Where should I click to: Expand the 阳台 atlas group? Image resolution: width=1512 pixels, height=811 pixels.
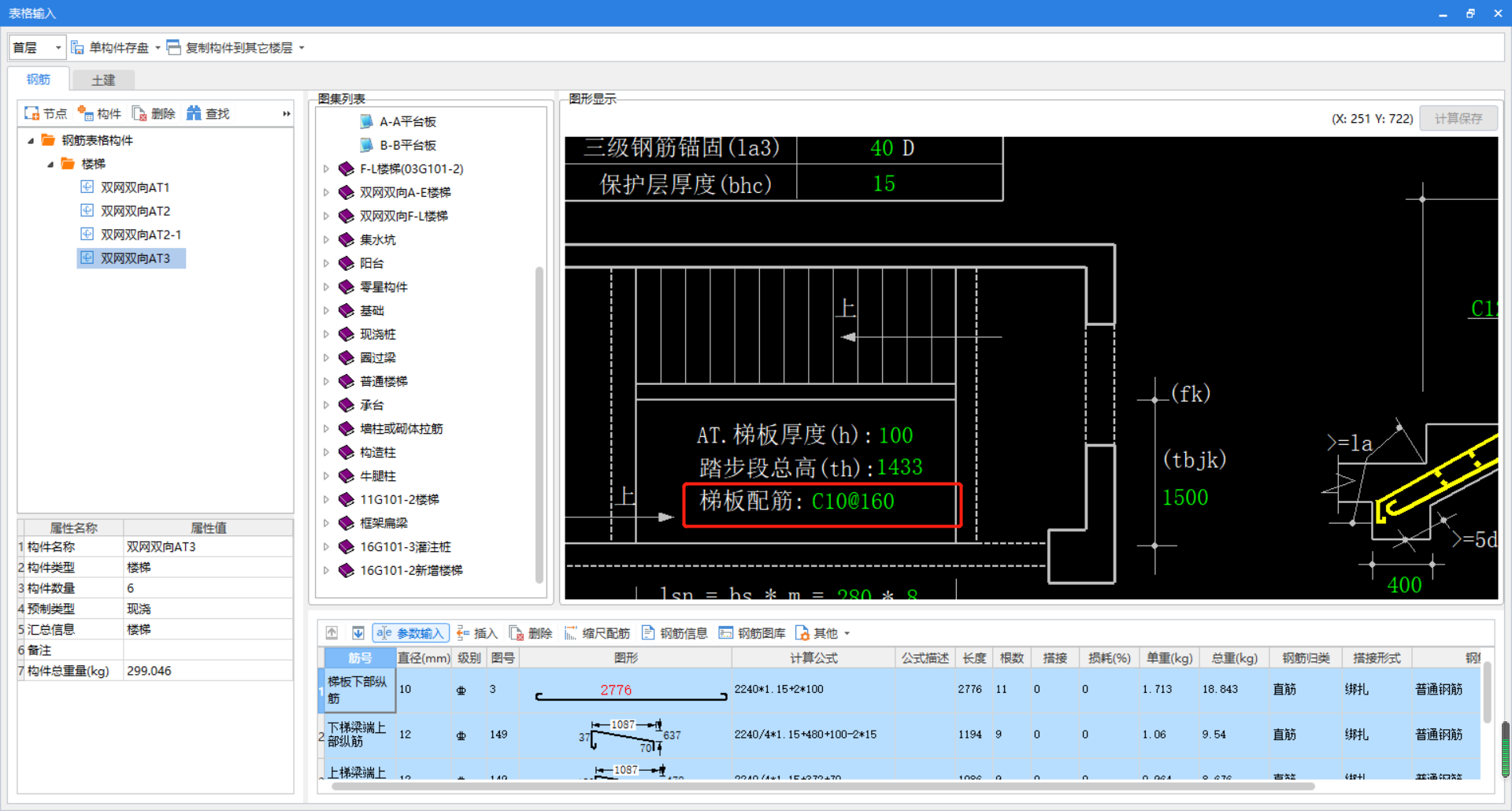(x=326, y=263)
